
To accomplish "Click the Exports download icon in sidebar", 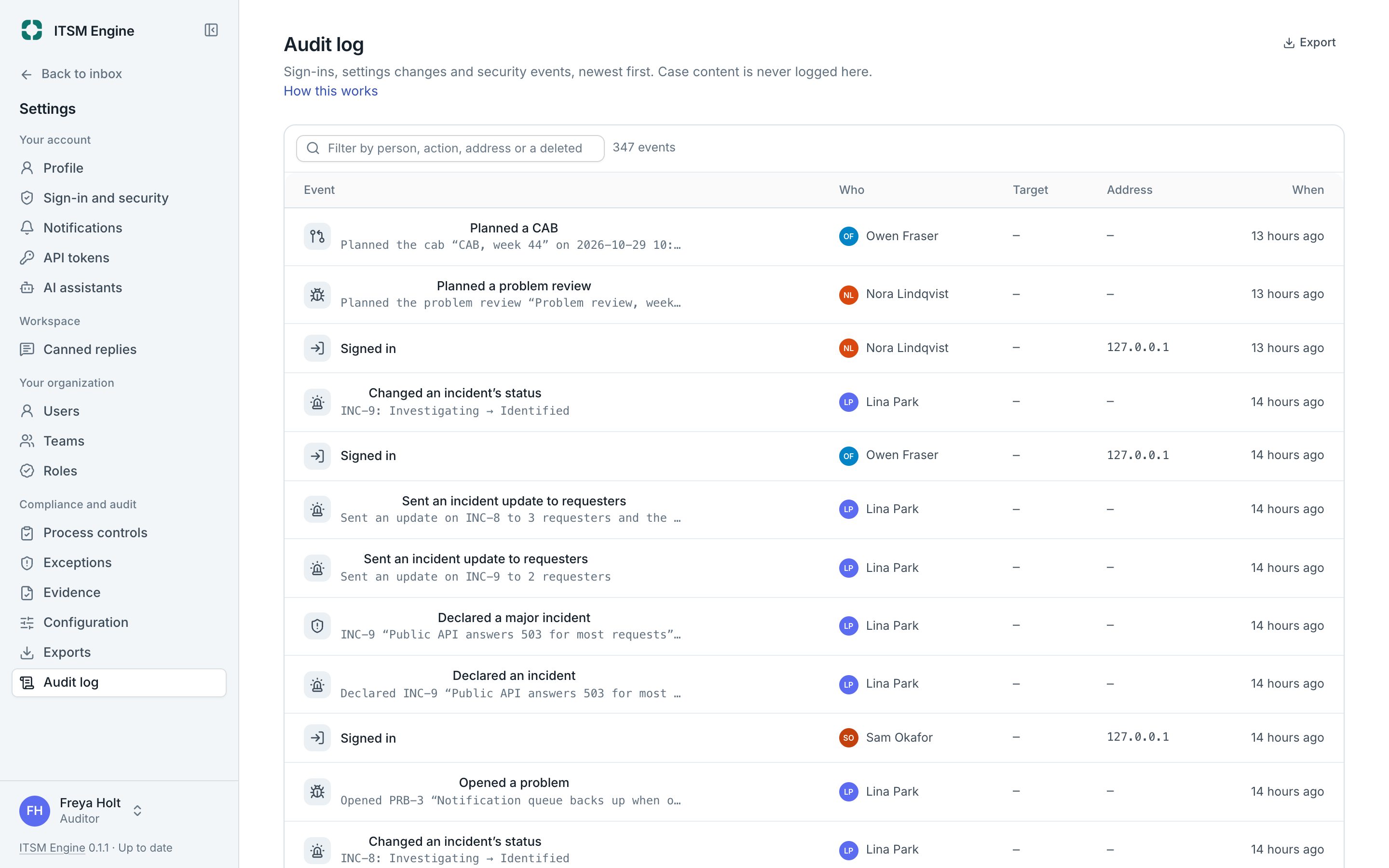I will [x=27, y=652].
